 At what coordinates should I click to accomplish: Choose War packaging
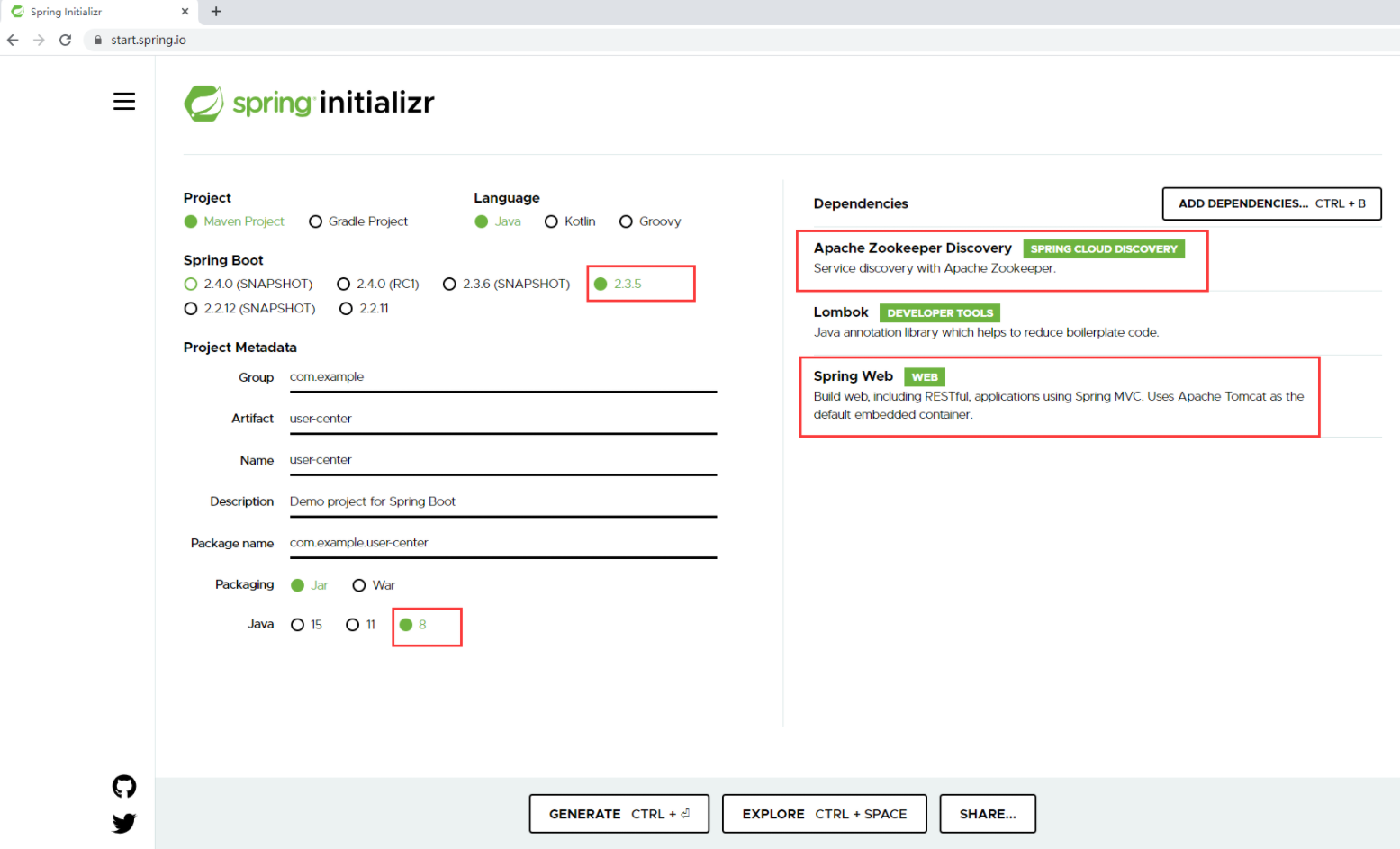point(374,585)
